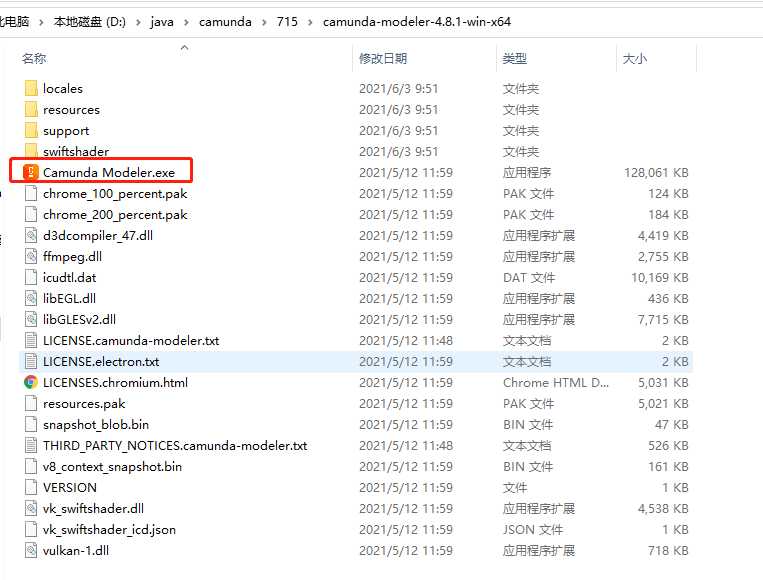The image size is (763, 580).
Task: Select the resources folder icon
Action: pyautogui.click(x=31, y=109)
